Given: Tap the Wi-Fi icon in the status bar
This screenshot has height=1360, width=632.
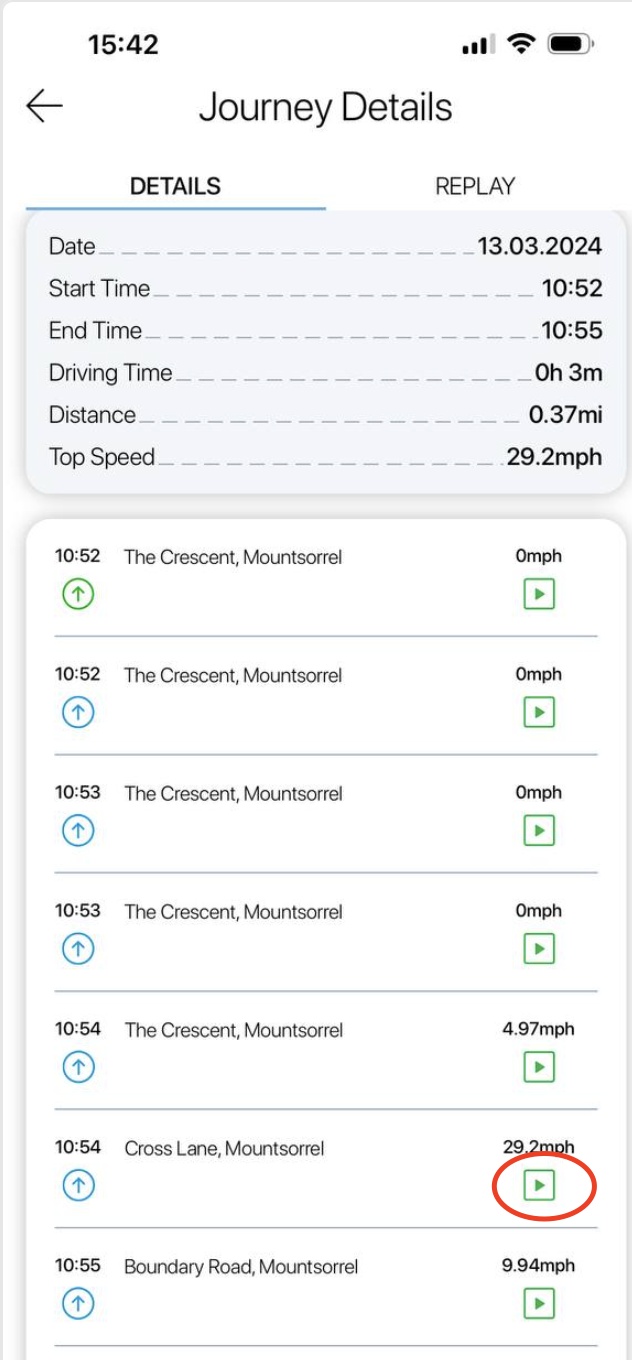Looking at the screenshot, I should pos(523,44).
